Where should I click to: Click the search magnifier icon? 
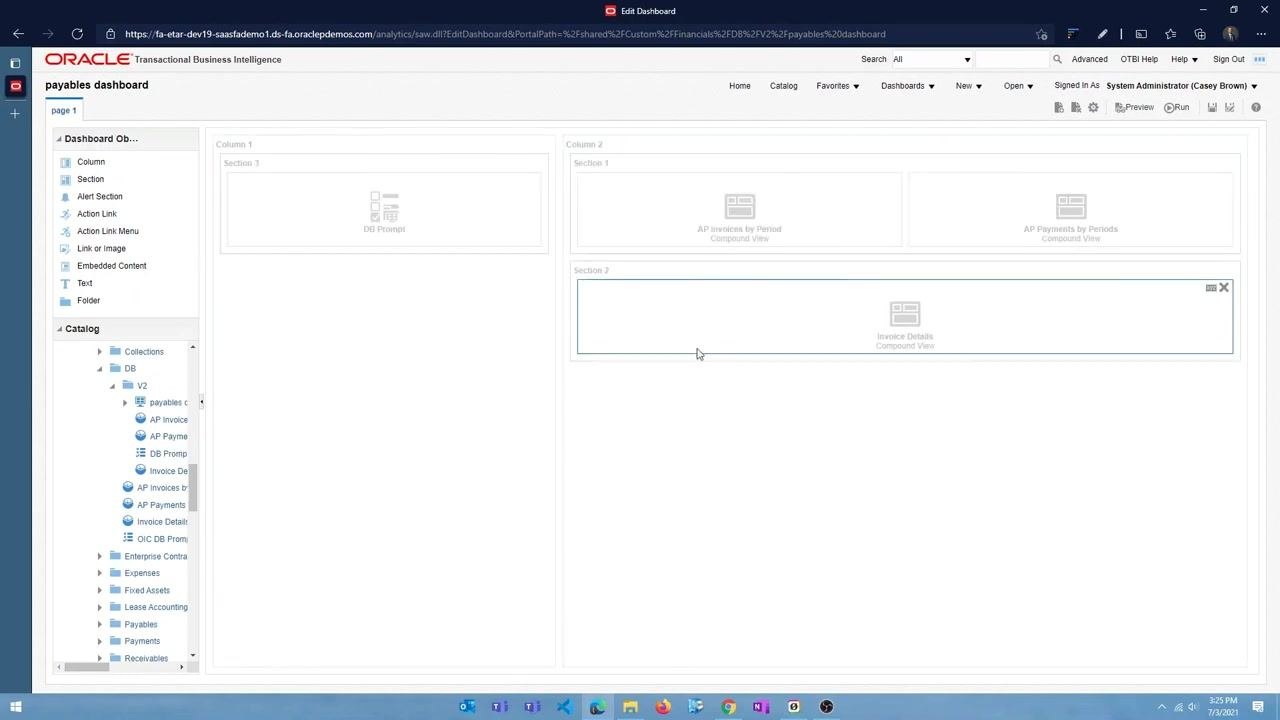(x=1057, y=60)
